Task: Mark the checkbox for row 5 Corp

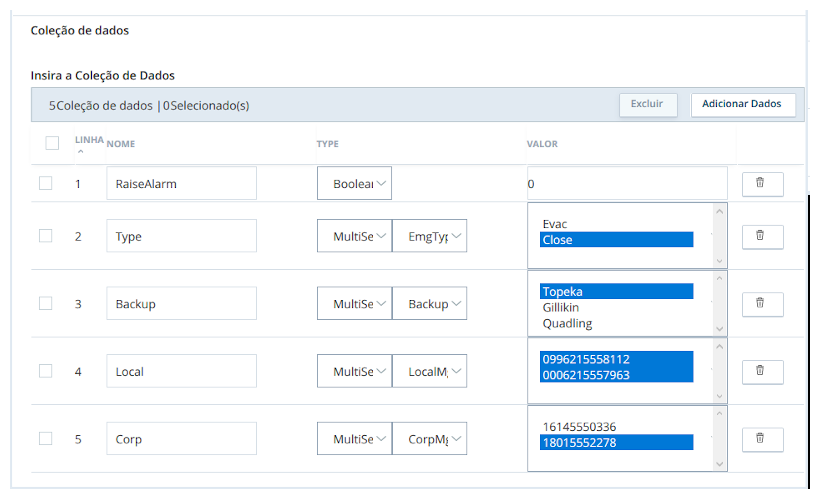Action: coord(45,439)
